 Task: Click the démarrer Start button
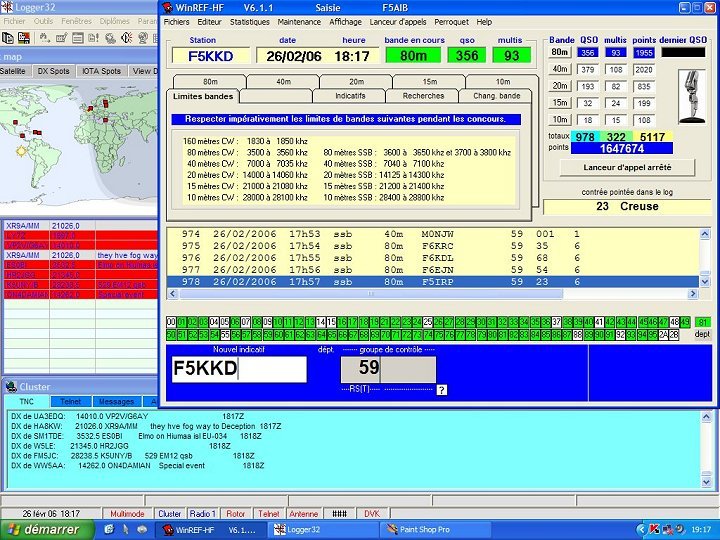pos(46,529)
